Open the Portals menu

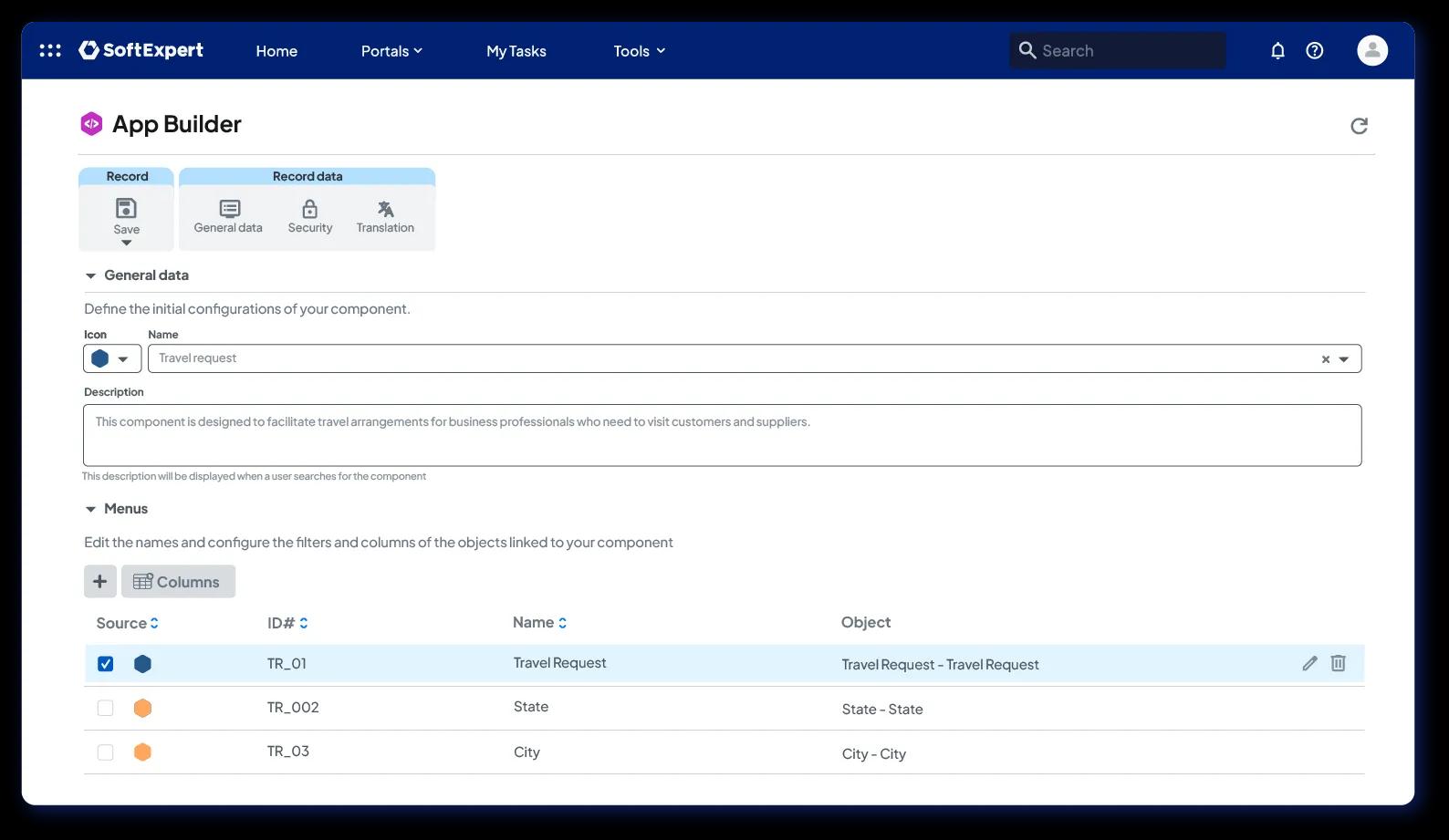click(391, 51)
